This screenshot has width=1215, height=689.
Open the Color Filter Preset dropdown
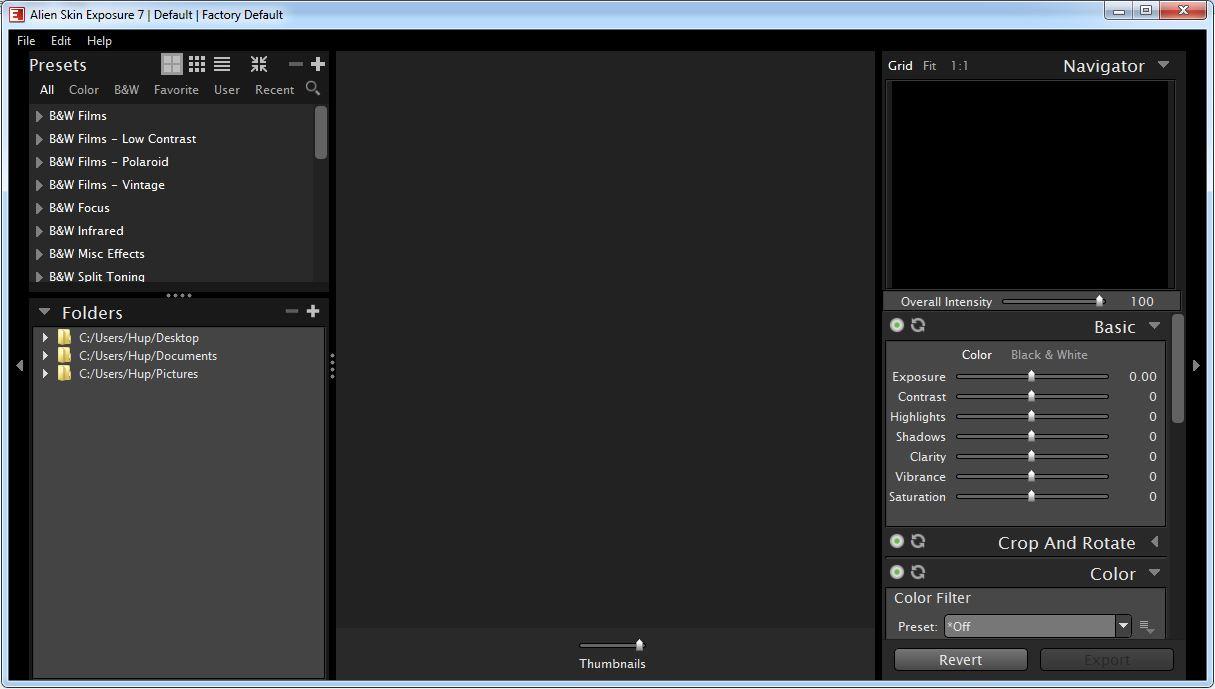click(x=1123, y=626)
